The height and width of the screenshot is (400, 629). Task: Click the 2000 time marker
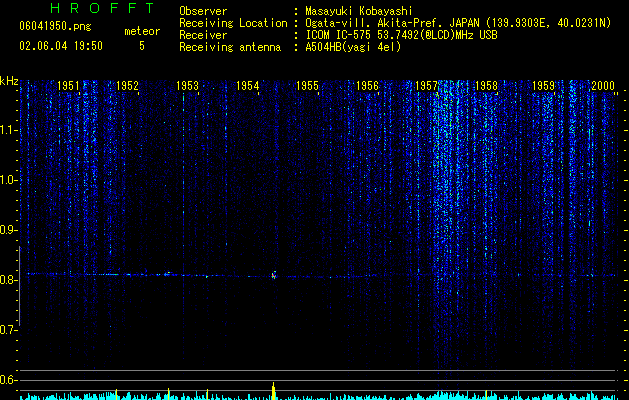[x=603, y=86]
